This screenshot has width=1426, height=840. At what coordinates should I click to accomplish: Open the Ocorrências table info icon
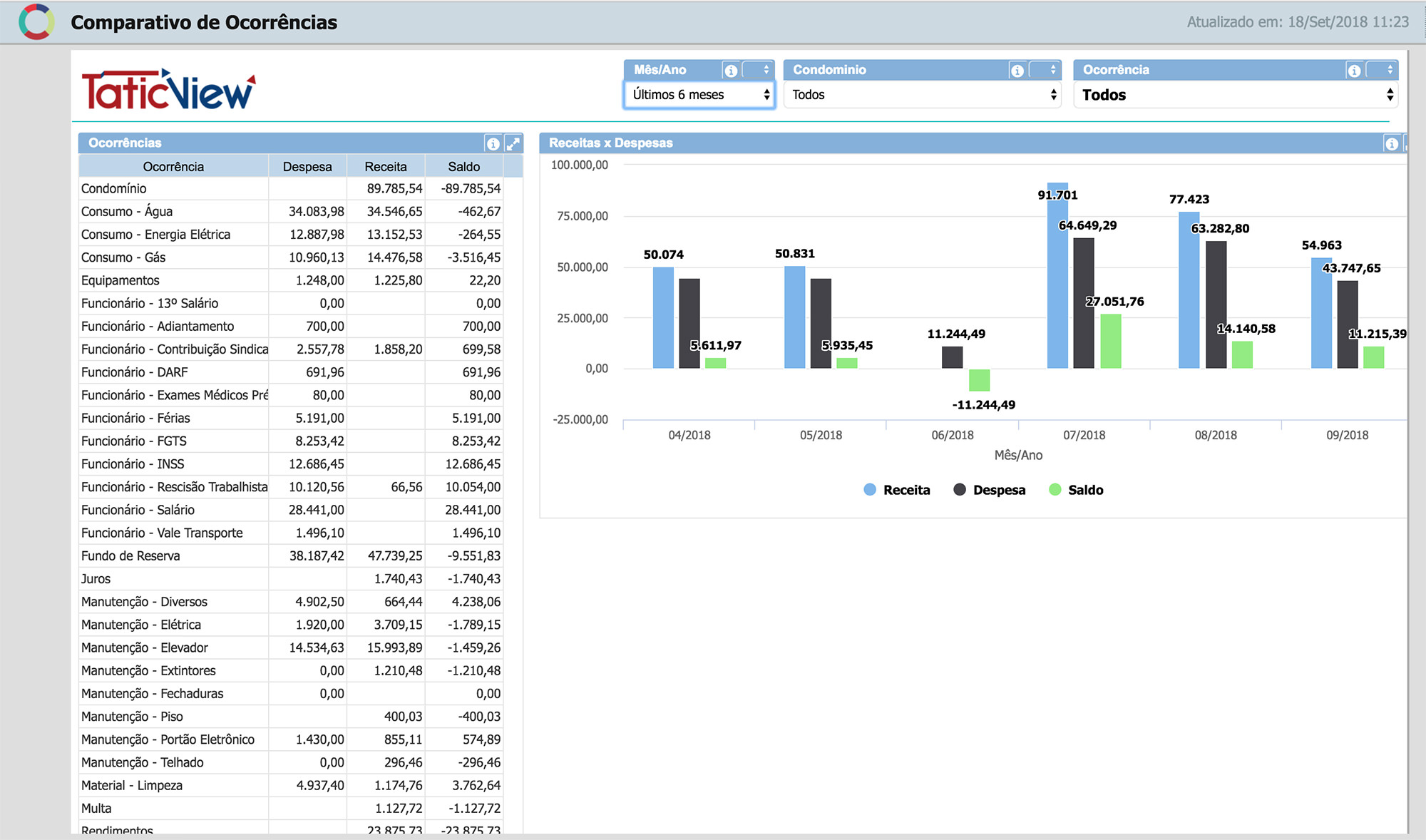493,143
